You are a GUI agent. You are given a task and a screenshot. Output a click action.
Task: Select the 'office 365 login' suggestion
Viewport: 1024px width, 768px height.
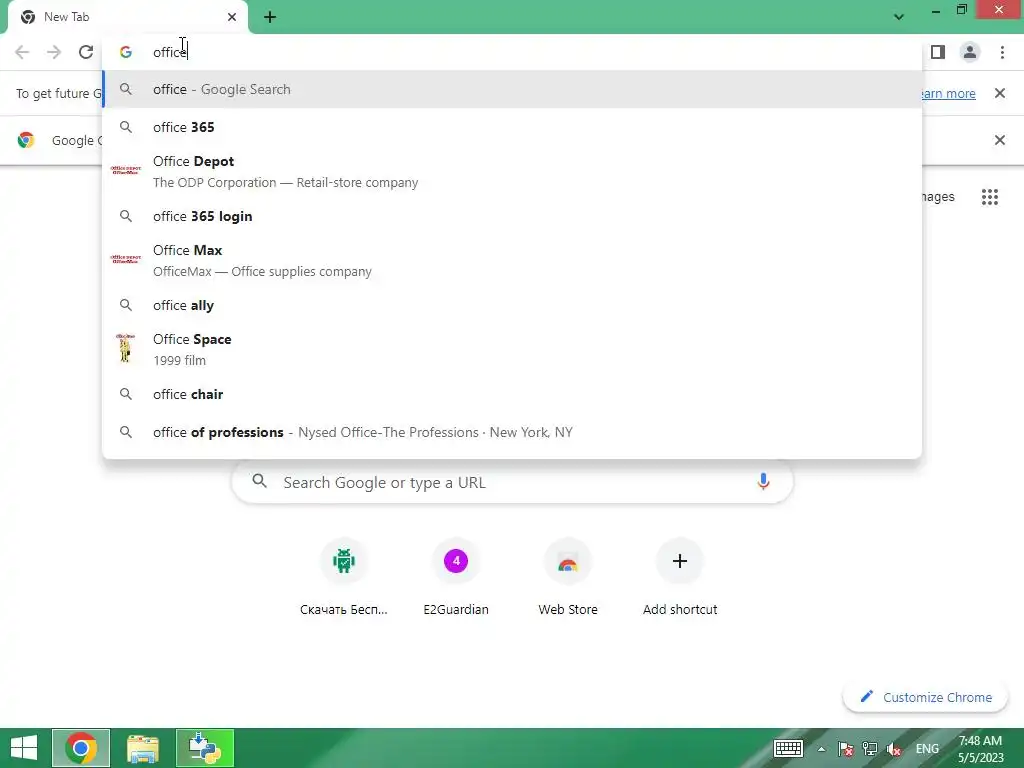click(513, 216)
